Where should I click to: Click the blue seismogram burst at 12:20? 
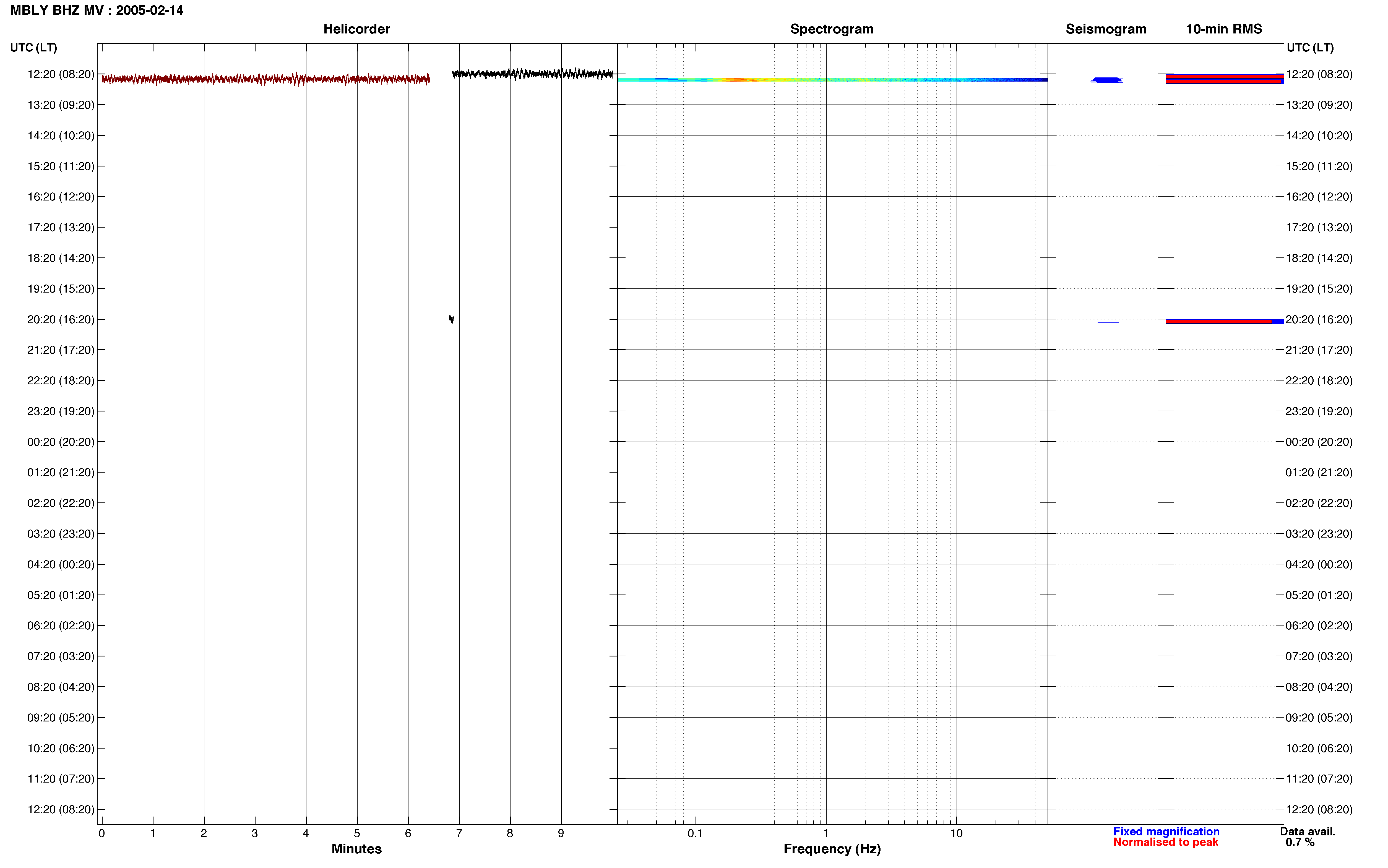coord(1107,80)
